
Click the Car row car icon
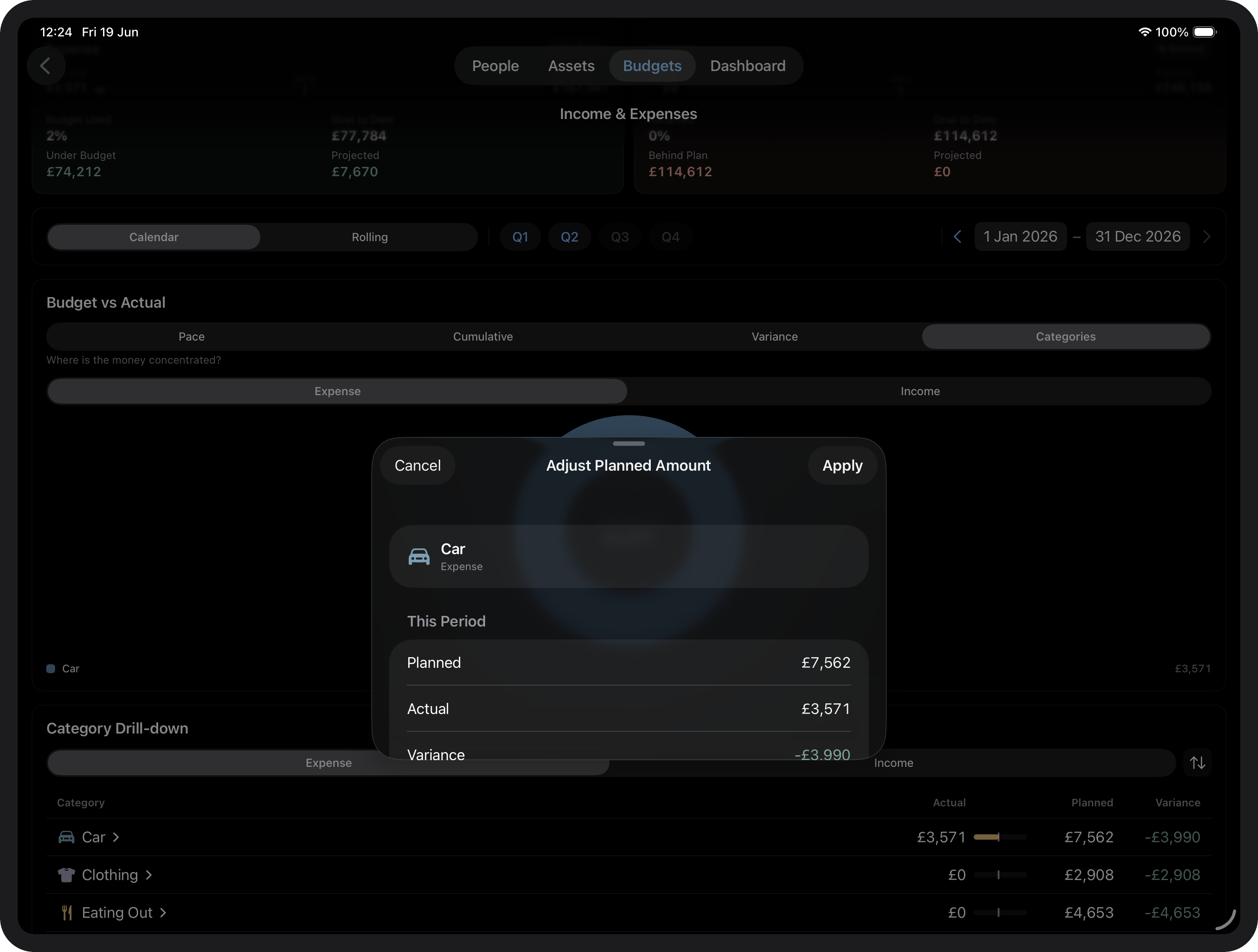pyautogui.click(x=67, y=837)
